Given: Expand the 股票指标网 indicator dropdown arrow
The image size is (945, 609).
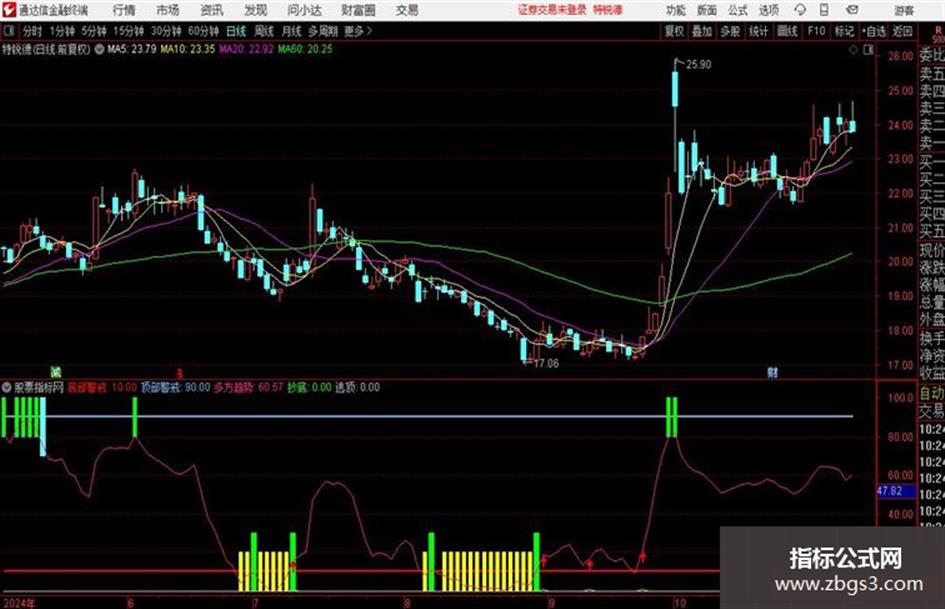Looking at the screenshot, I should click(x=7, y=387).
